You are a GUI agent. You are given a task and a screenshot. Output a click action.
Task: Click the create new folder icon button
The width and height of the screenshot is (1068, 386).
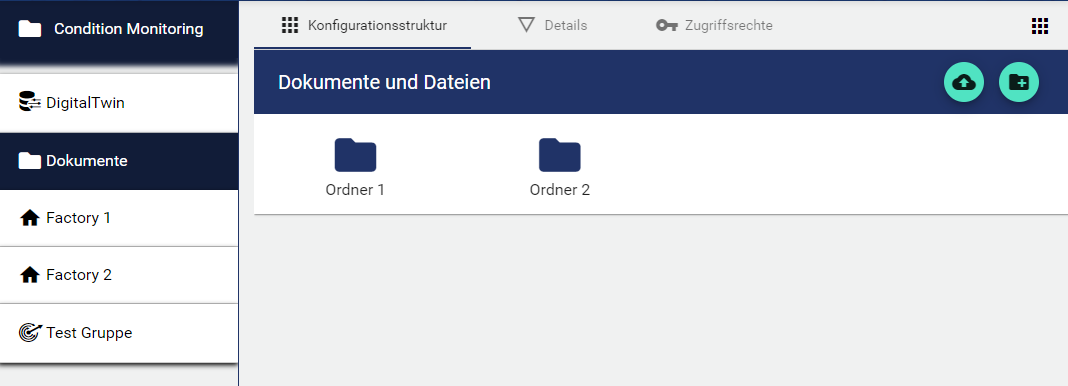[1018, 82]
